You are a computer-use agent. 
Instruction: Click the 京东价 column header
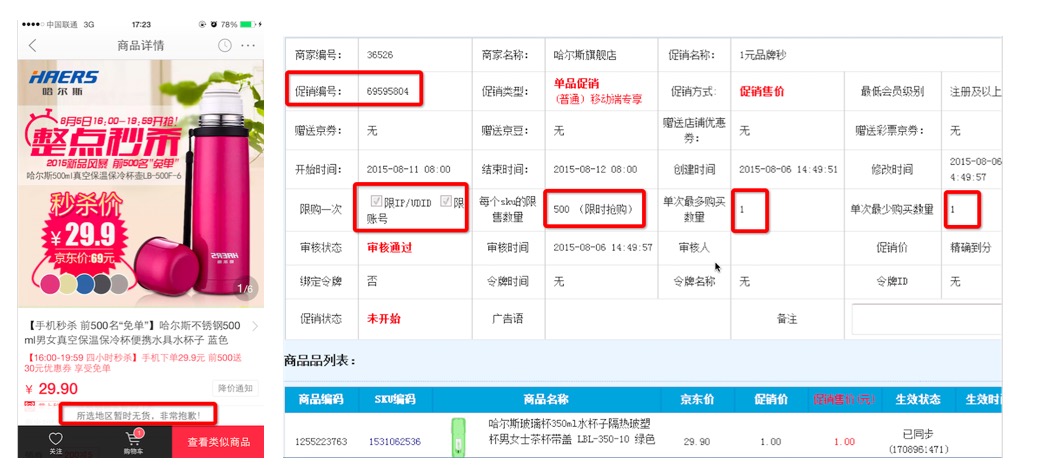697,400
